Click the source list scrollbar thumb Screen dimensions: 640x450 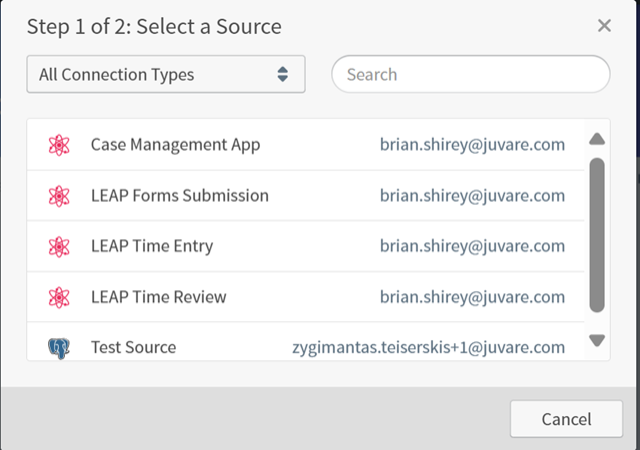pos(597,235)
